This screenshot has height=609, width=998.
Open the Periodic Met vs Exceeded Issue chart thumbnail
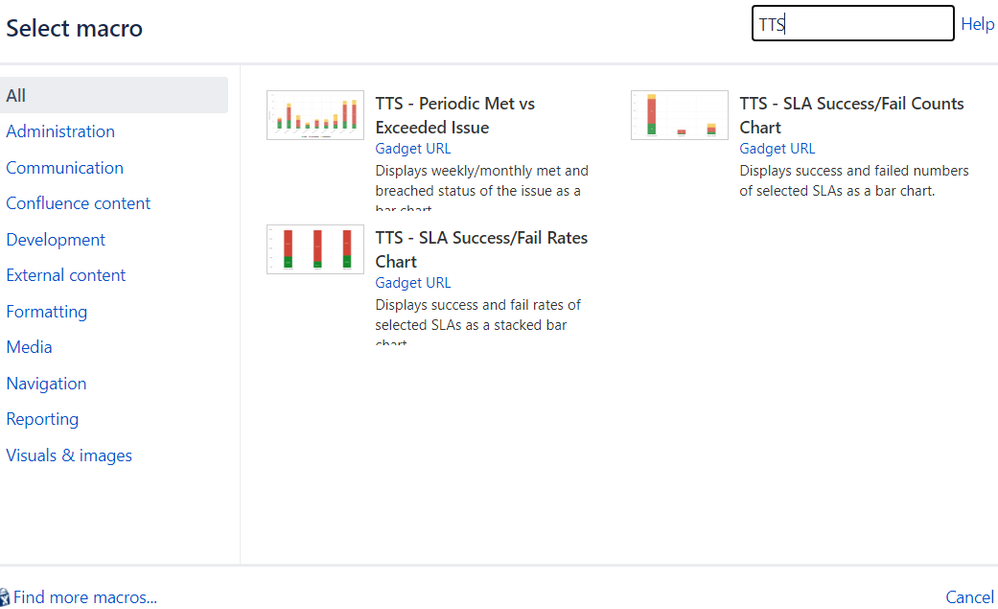(x=315, y=115)
